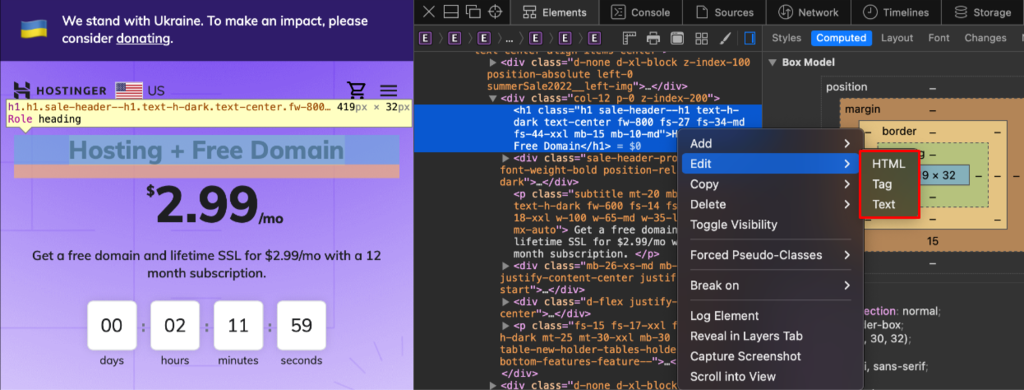Toggle the details sidebar panel icon

[750, 38]
